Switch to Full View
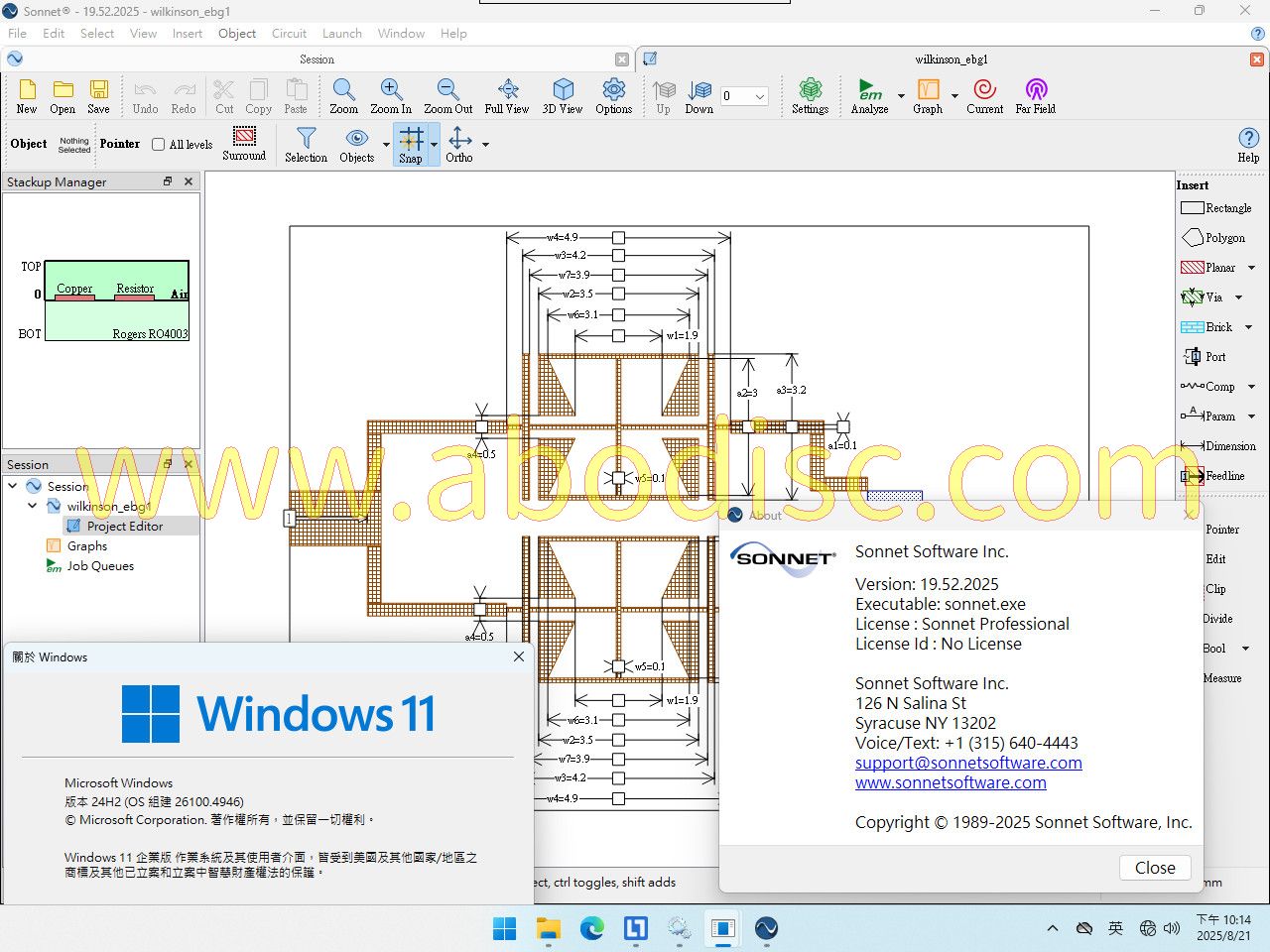Screen dimensions: 1270x952 [507, 96]
